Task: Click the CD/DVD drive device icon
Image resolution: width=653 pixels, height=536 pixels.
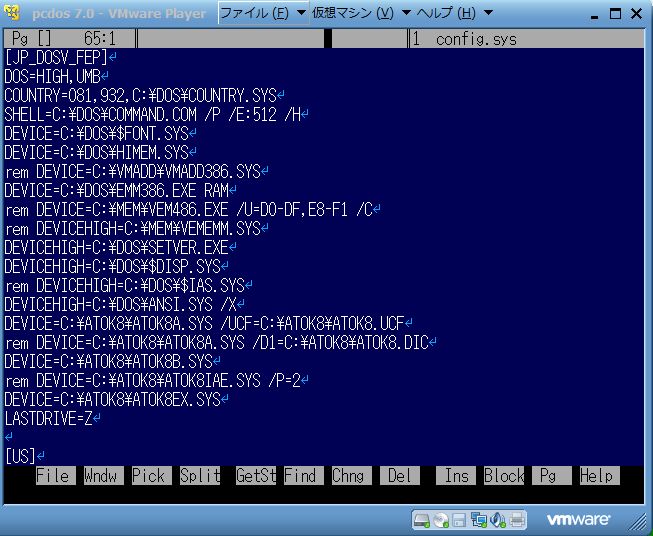Action: tap(441, 520)
